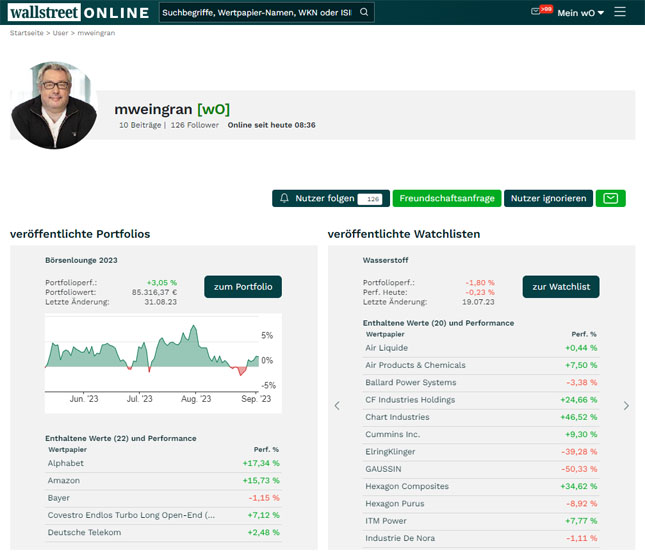
Task: Follow user via Nutzer folgen button
Action: (x=331, y=198)
